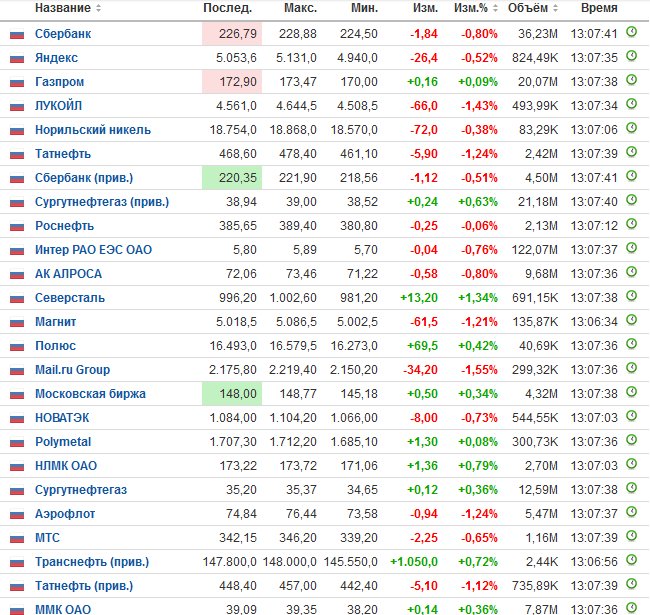Open the МТС stock link
Image resolution: width=650 pixels, height=615 pixels.
[47, 538]
